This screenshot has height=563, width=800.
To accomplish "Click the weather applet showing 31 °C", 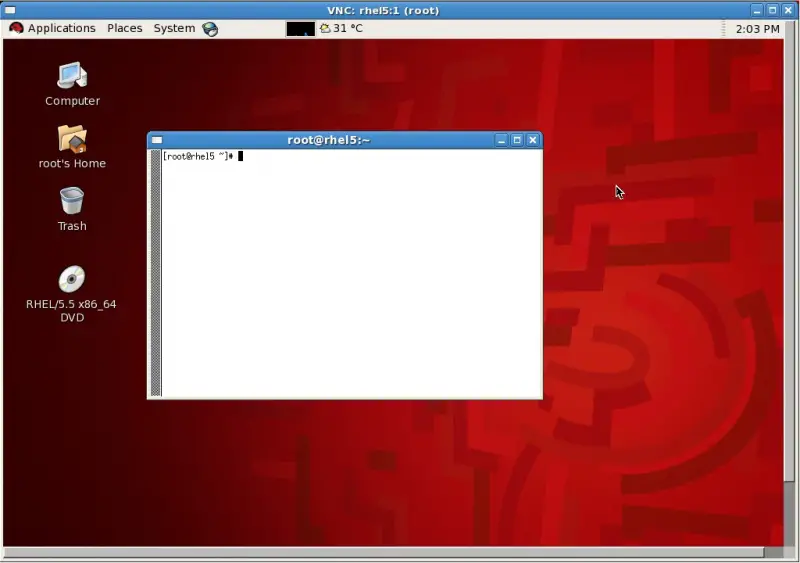I will (341, 29).
